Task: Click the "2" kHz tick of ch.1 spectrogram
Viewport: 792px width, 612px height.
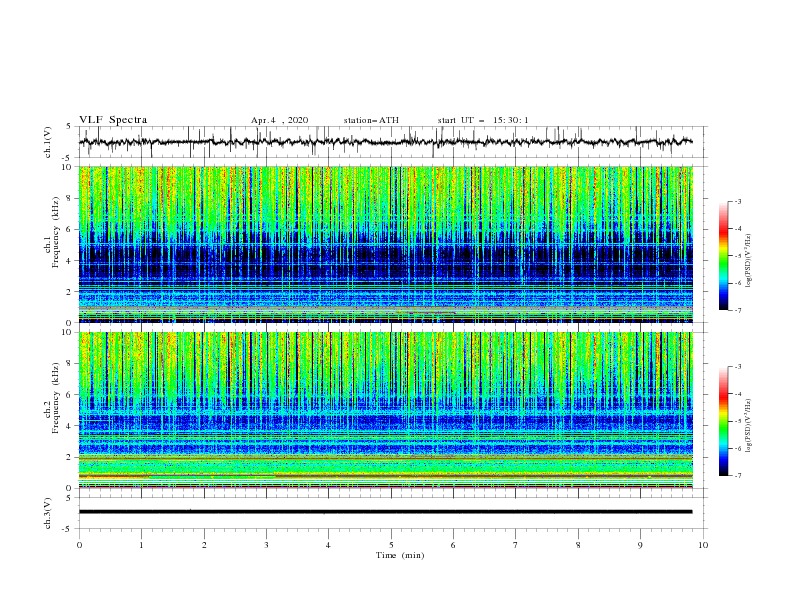Action: [70, 291]
